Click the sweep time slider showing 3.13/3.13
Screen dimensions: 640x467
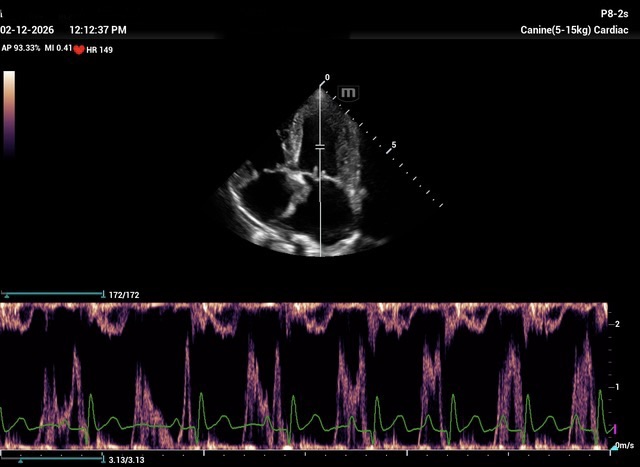pos(53,459)
